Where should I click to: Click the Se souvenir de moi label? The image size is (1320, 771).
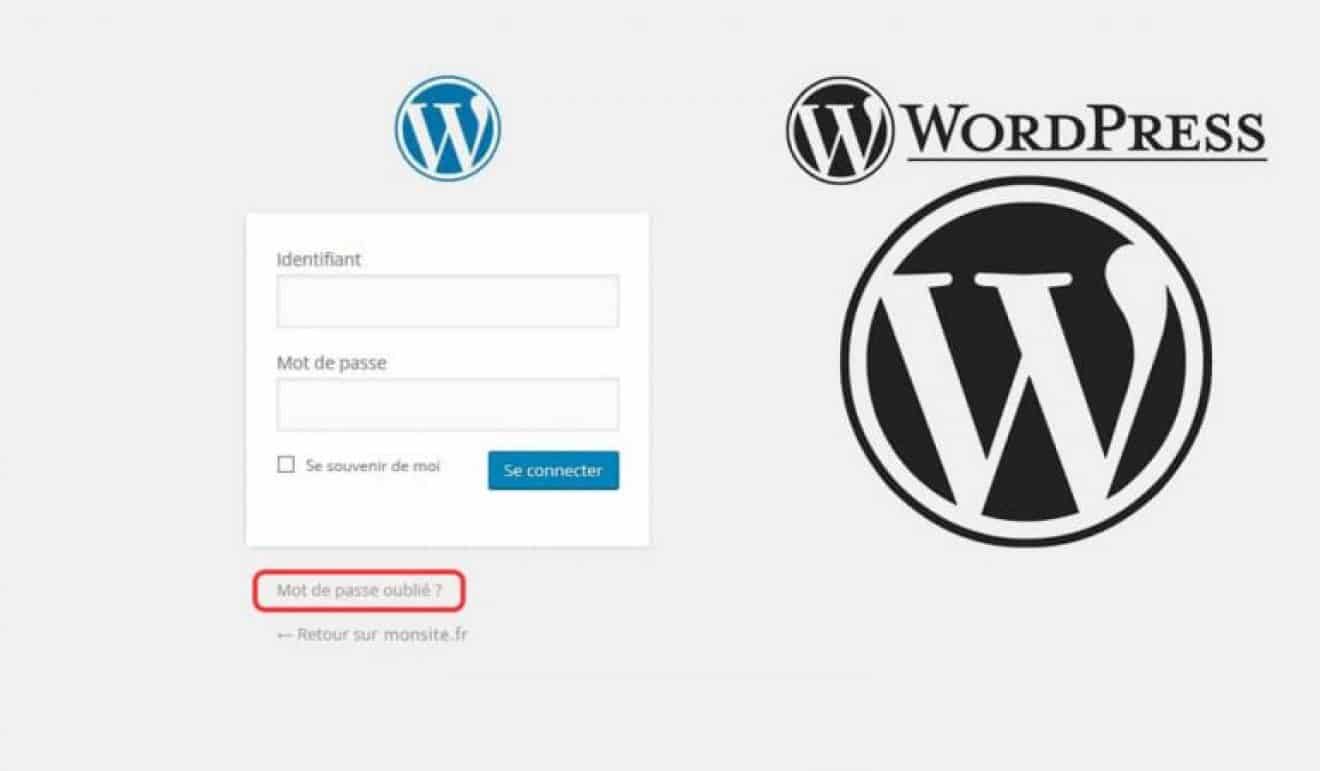[372, 466]
